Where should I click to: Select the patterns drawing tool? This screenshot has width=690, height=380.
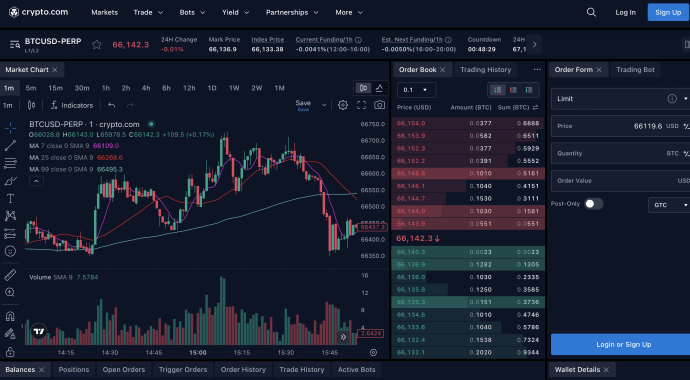[10, 216]
